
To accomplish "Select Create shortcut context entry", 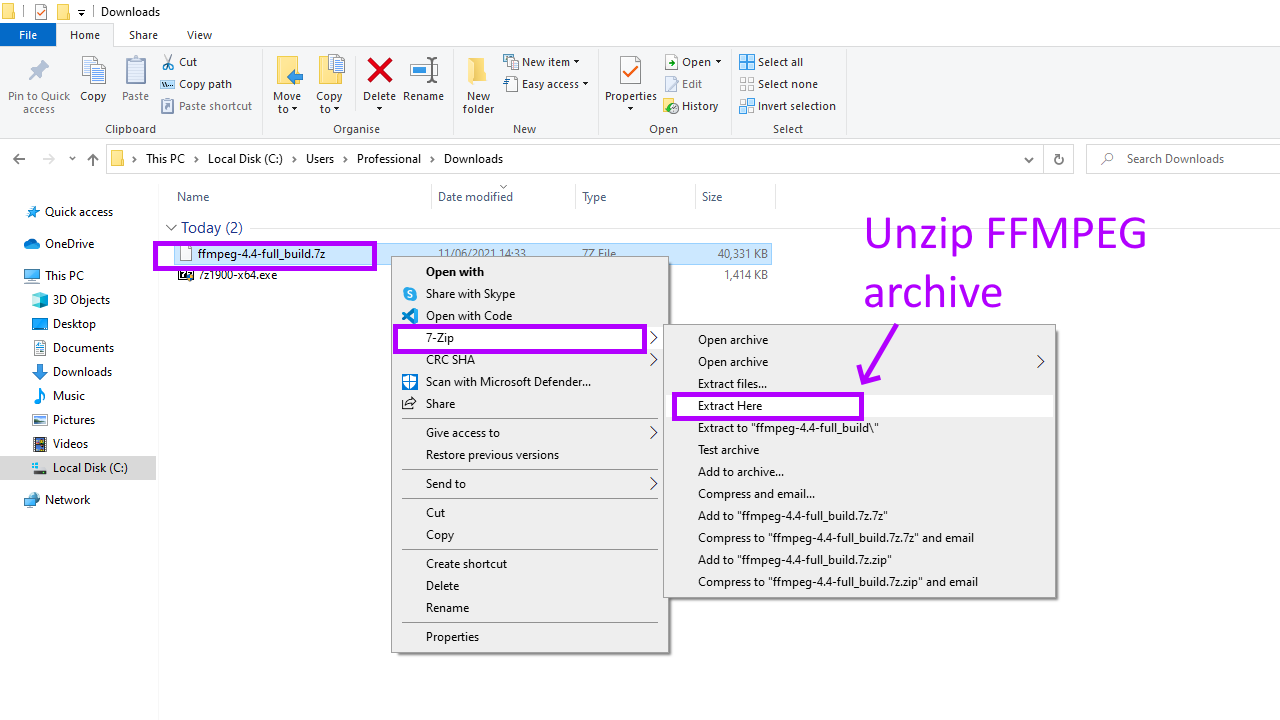I will pyautogui.click(x=466, y=564).
